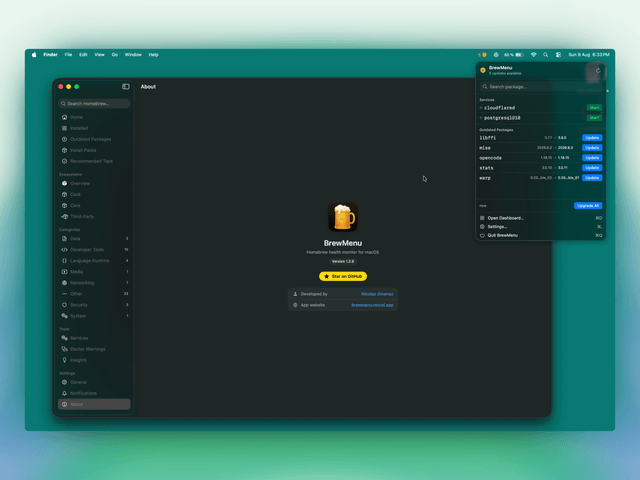
Task: Open Install Packs
Action: tap(94, 150)
